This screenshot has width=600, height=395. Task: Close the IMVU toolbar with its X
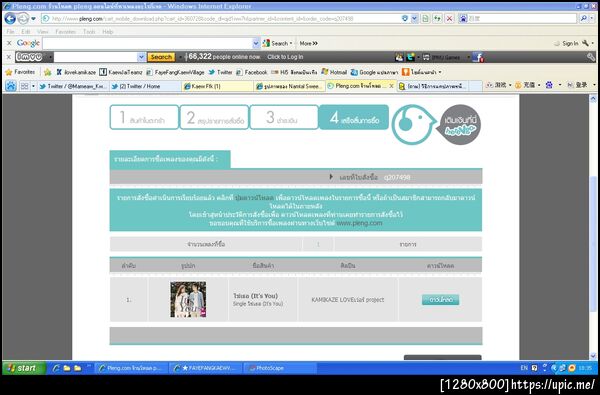pyautogui.click(x=9, y=57)
